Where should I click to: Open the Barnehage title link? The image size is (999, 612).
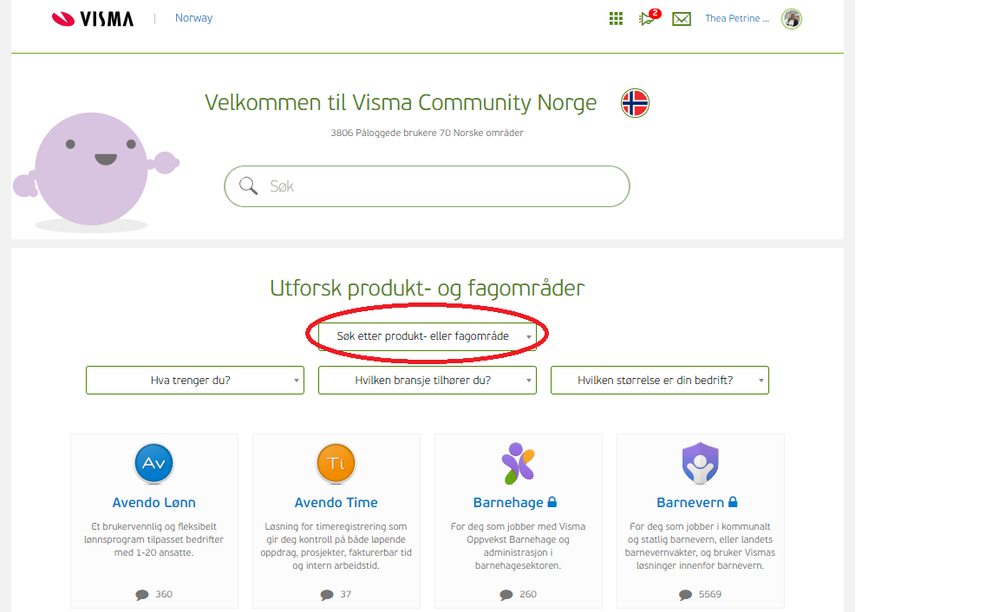(508, 502)
